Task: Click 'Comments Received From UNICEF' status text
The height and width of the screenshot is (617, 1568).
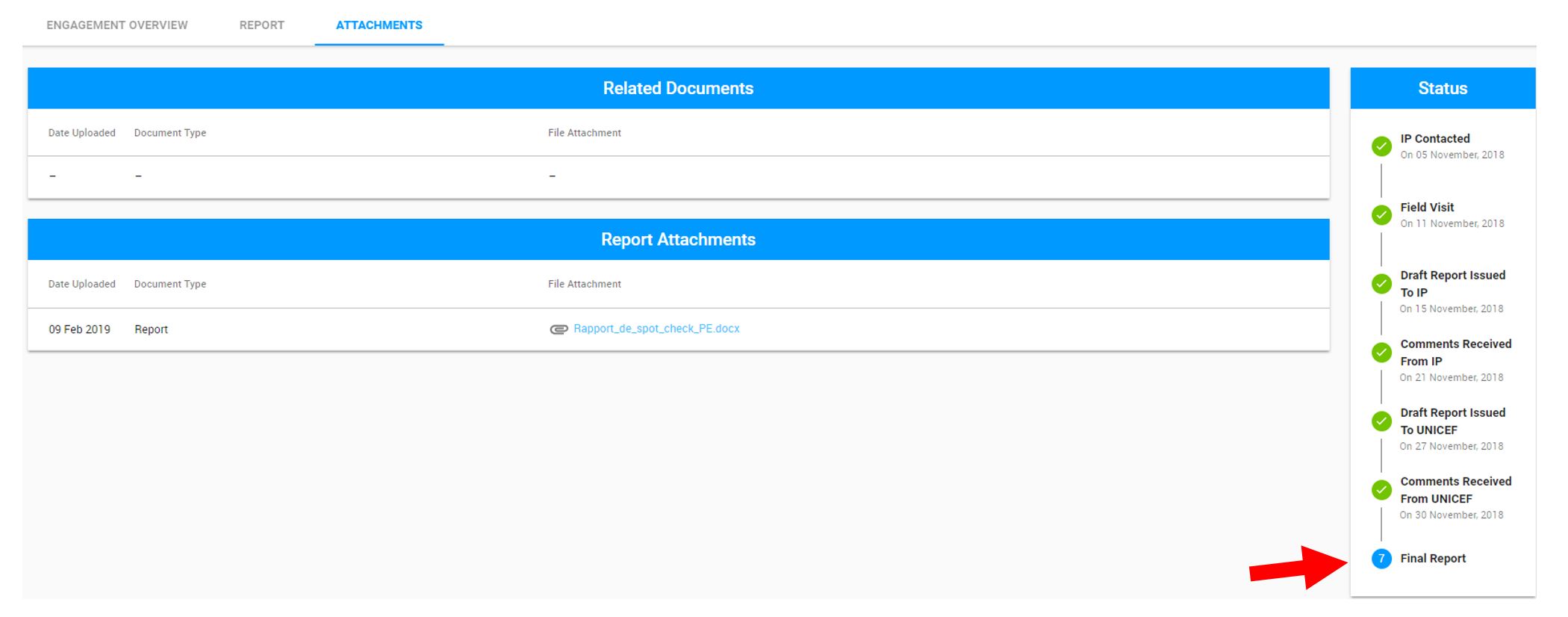Action: coord(1456,490)
